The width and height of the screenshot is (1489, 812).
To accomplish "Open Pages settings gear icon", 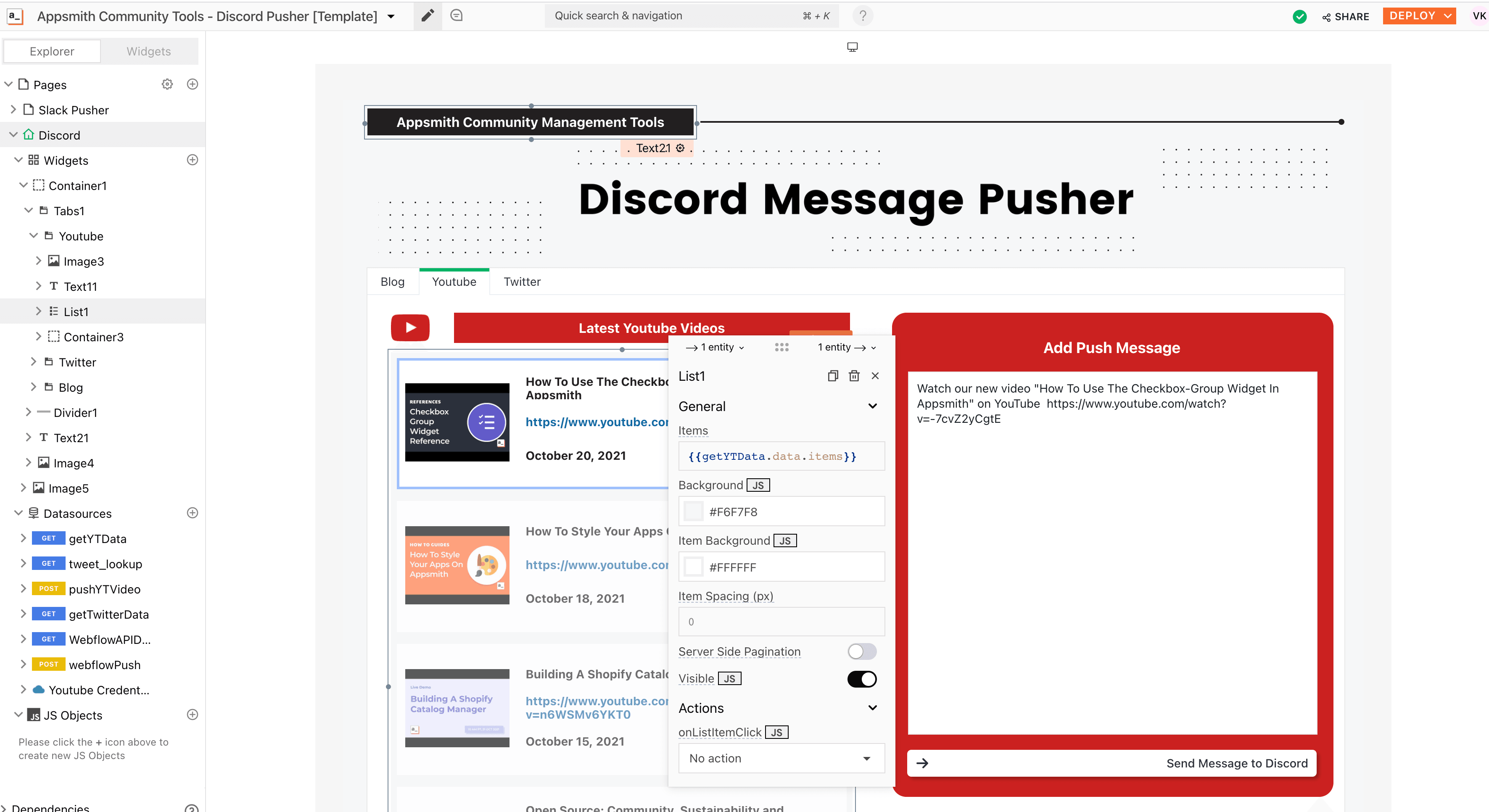I will pyautogui.click(x=167, y=84).
